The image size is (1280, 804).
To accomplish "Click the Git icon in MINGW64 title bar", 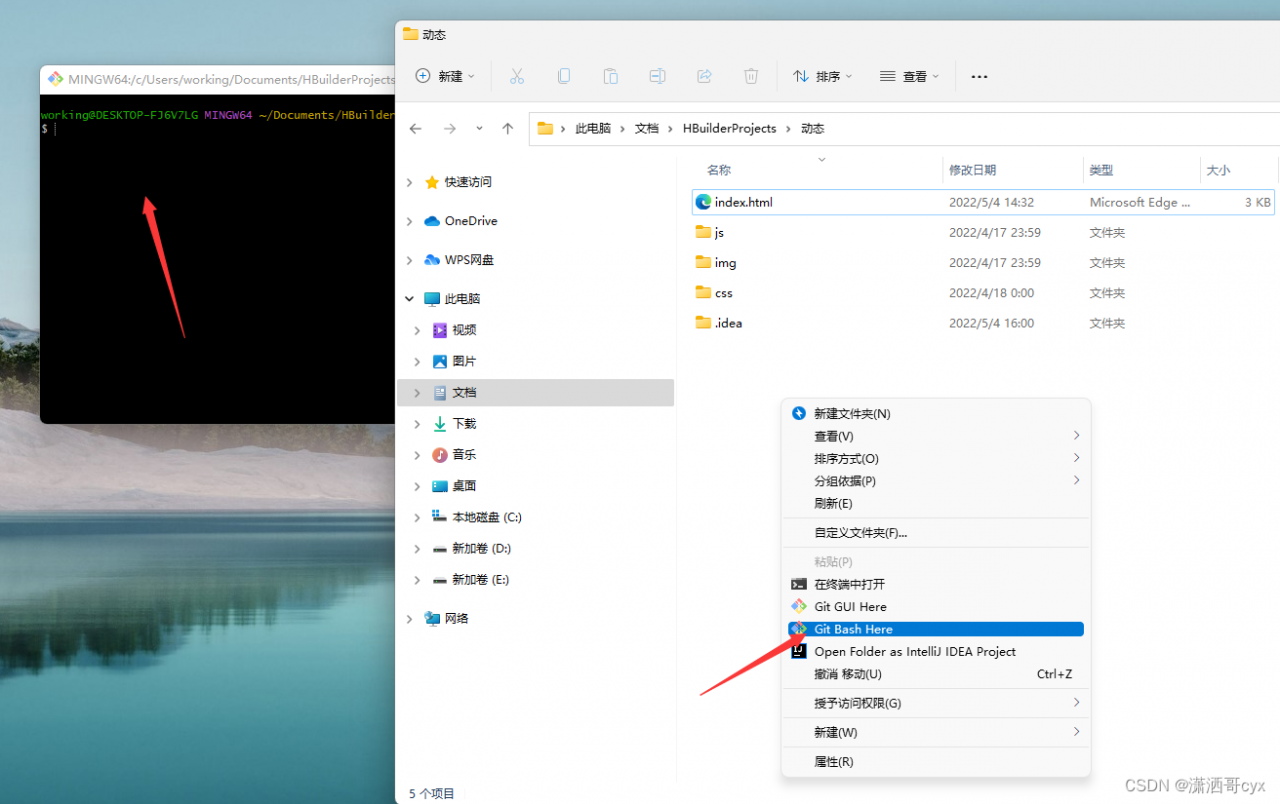I will 56,79.
